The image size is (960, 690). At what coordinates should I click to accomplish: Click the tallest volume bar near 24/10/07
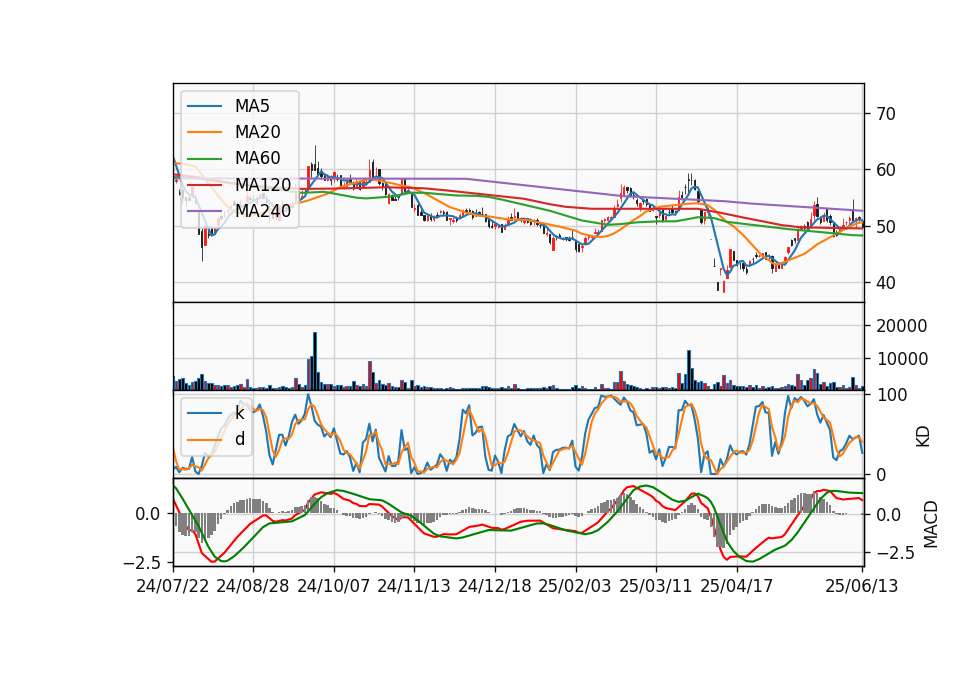[315, 361]
